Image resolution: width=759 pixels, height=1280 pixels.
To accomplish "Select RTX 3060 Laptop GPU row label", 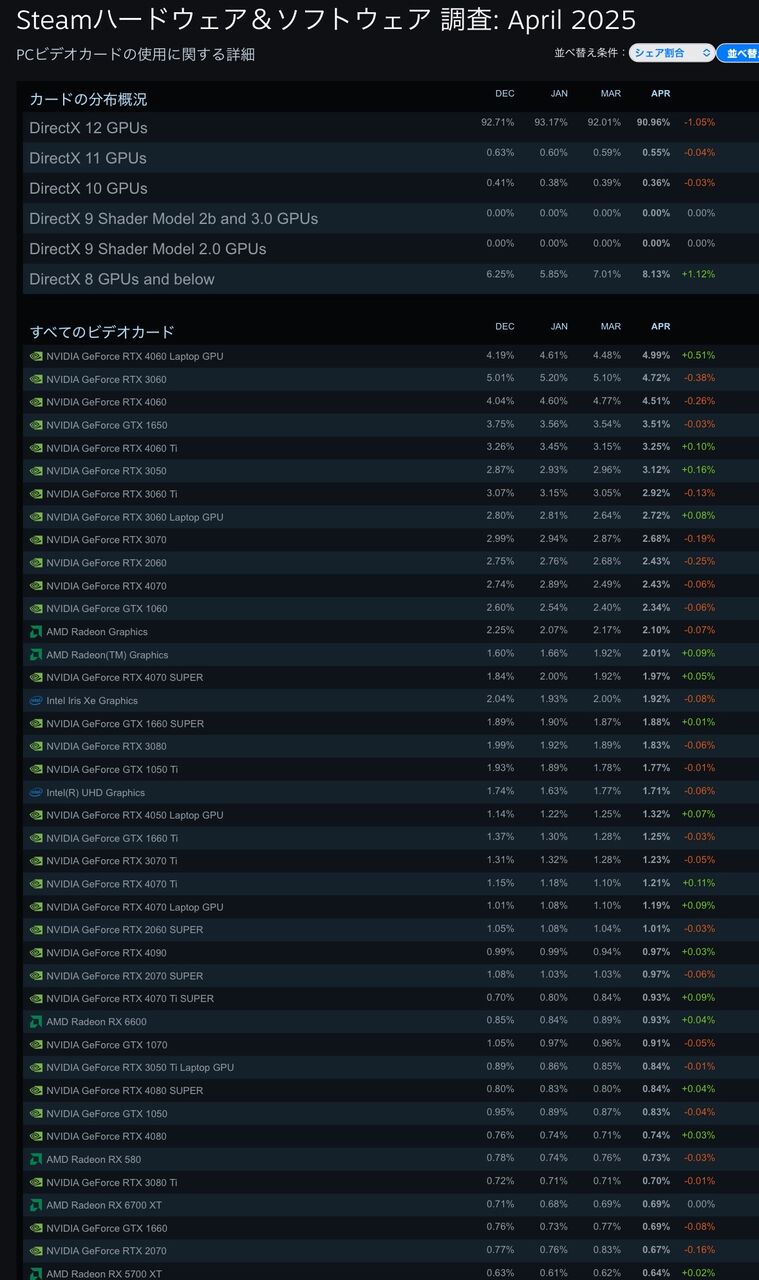I will click(x=135, y=517).
